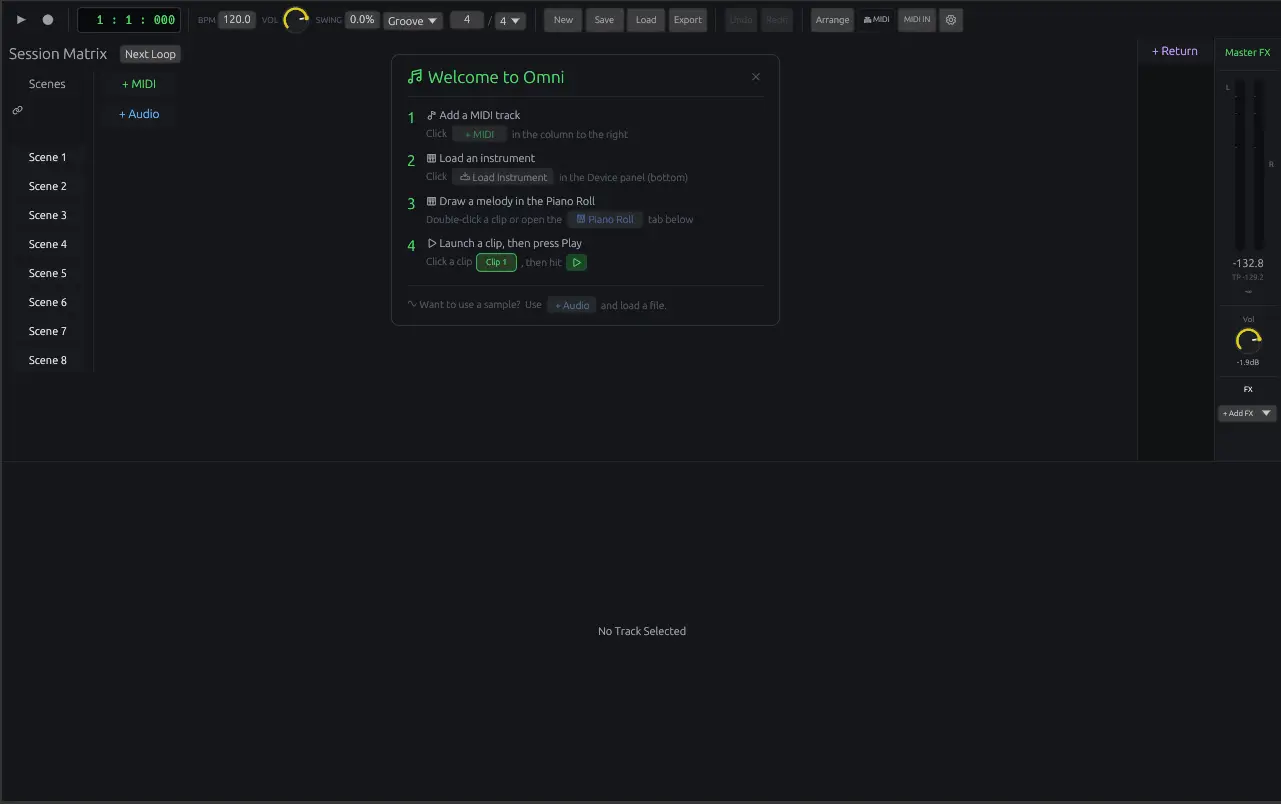This screenshot has width=1281, height=804.
Task: Click the link icon under Scenes
Action: [x=17, y=110]
